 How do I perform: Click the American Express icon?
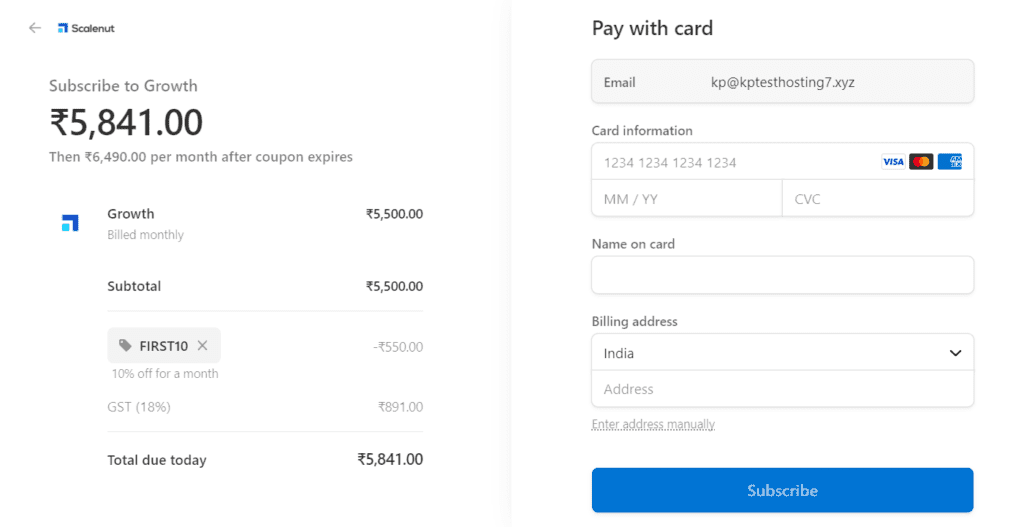pos(950,162)
